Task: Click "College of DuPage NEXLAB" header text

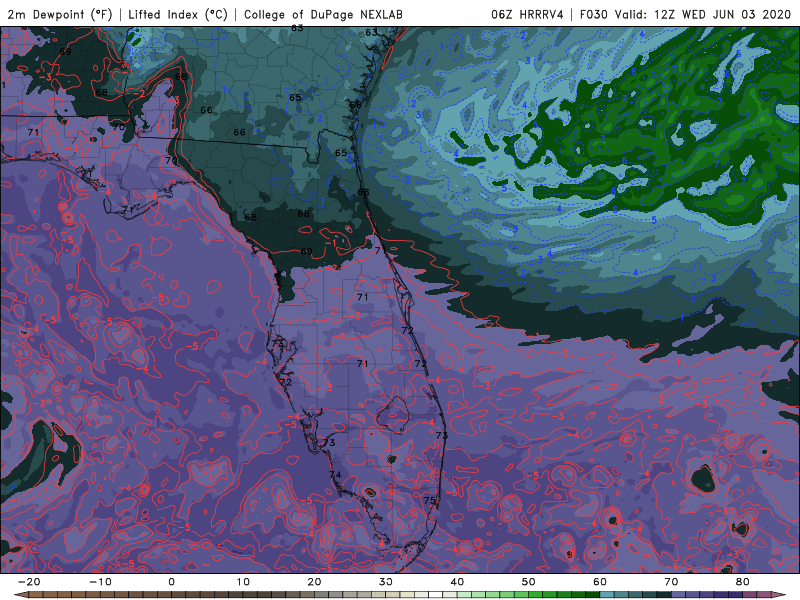Action: 323,14
